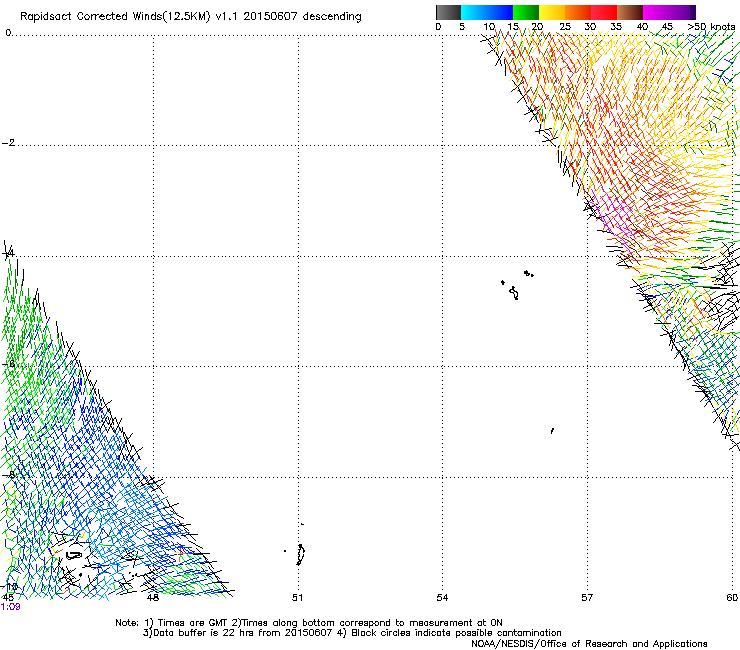Click the legend label 25
This screenshot has height=650, width=740.
565,27
